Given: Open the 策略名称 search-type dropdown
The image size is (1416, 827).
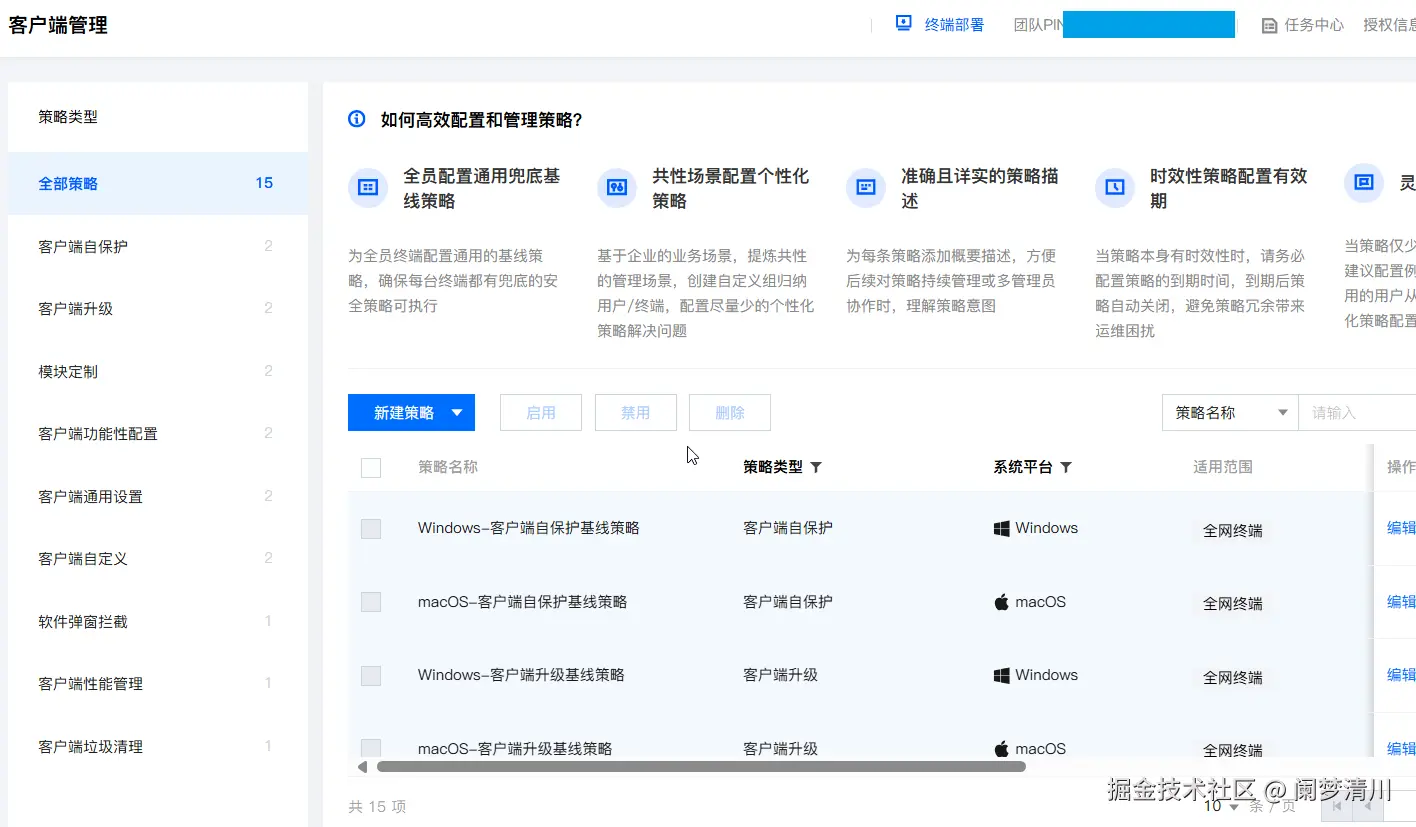Looking at the screenshot, I should click(x=1230, y=412).
